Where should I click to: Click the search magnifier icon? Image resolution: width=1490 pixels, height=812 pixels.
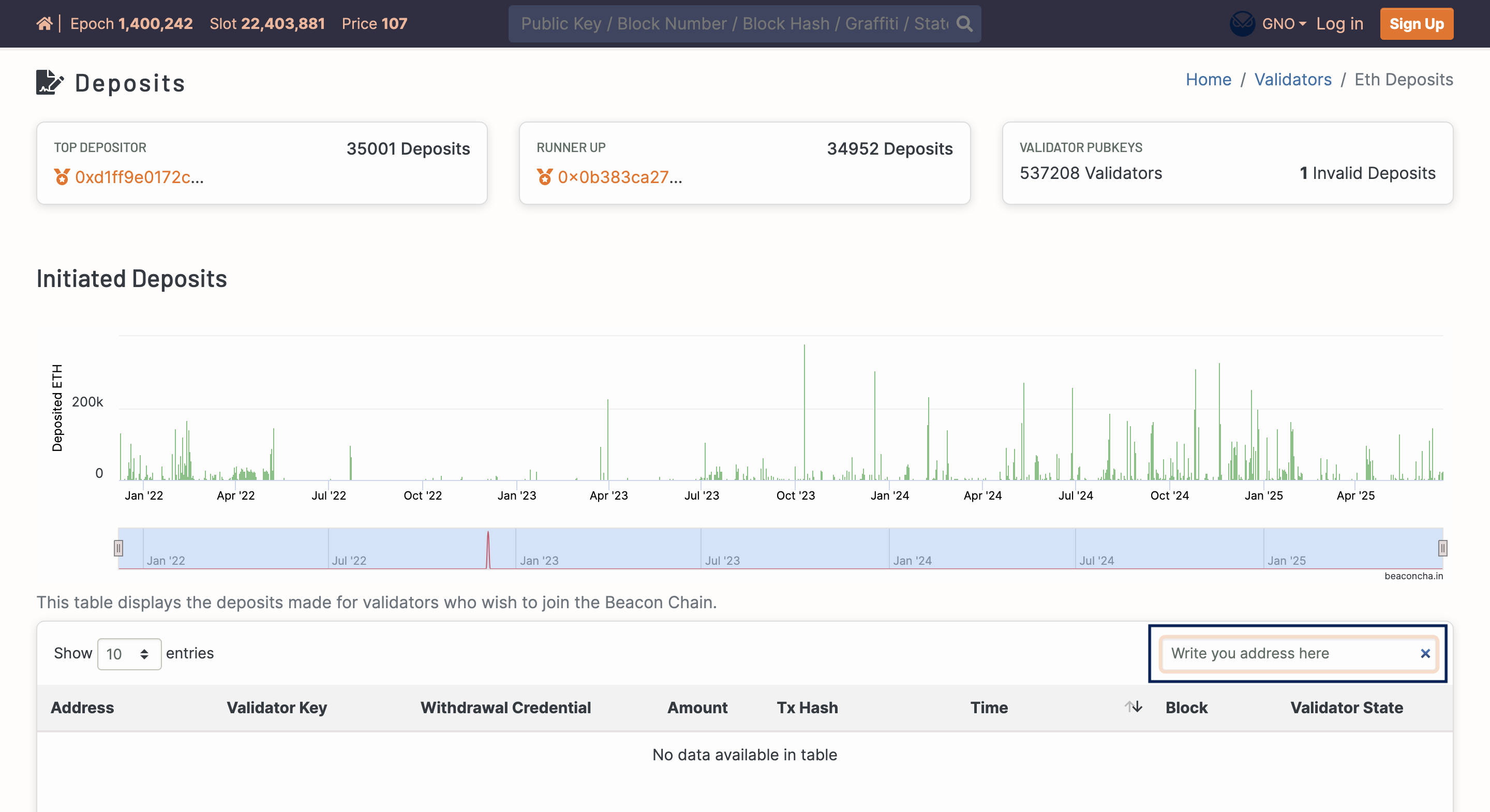click(x=964, y=24)
